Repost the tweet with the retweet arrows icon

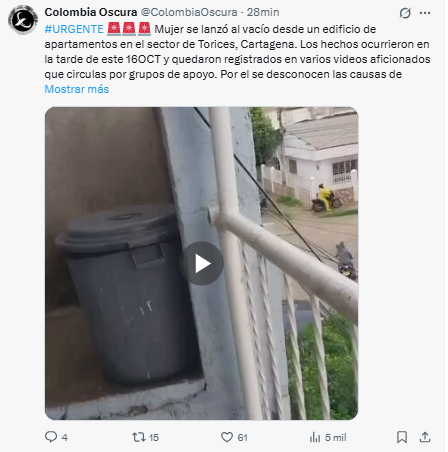pyautogui.click(x=139, y=437)
